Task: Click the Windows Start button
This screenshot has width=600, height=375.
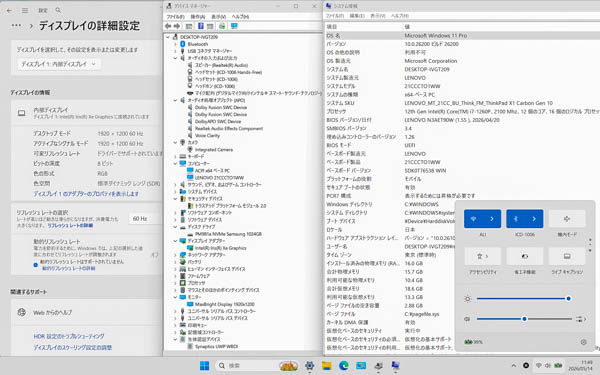Action: pyautogui.click(x=205, y=366)
